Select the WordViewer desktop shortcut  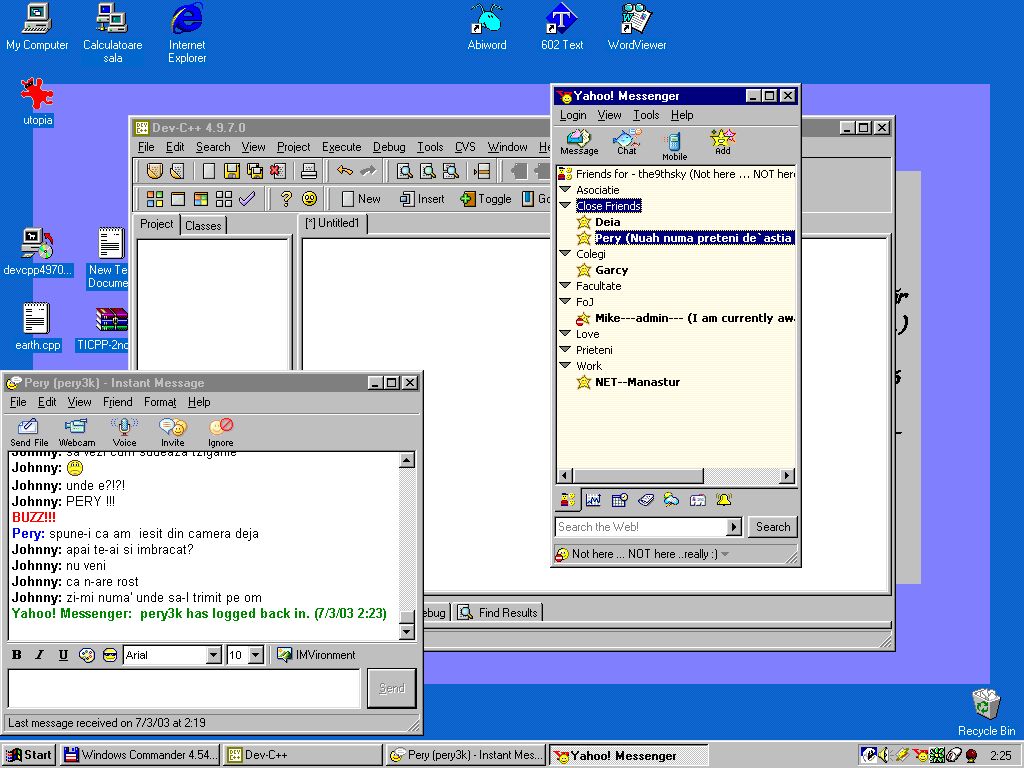point(637,27)
